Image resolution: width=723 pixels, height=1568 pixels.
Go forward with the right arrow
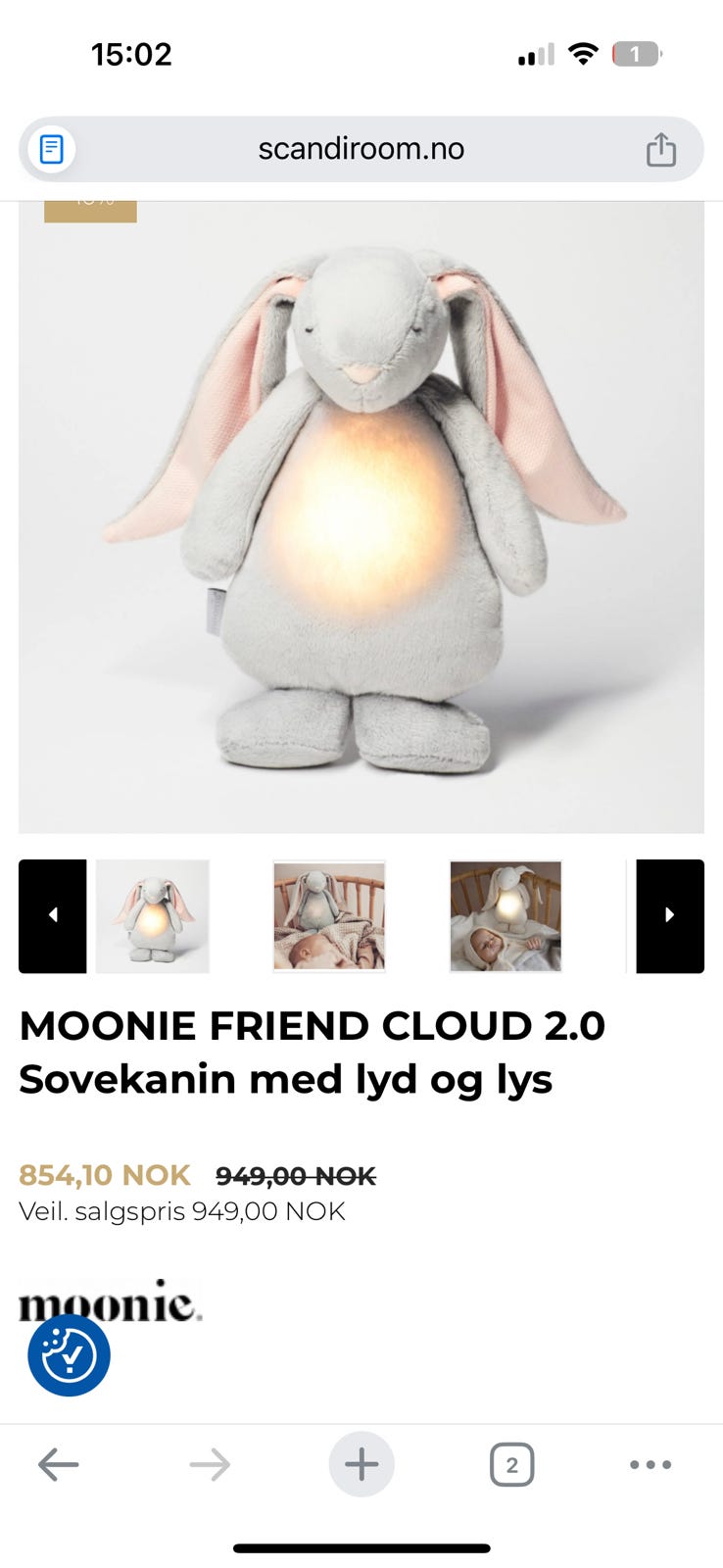210,1465
